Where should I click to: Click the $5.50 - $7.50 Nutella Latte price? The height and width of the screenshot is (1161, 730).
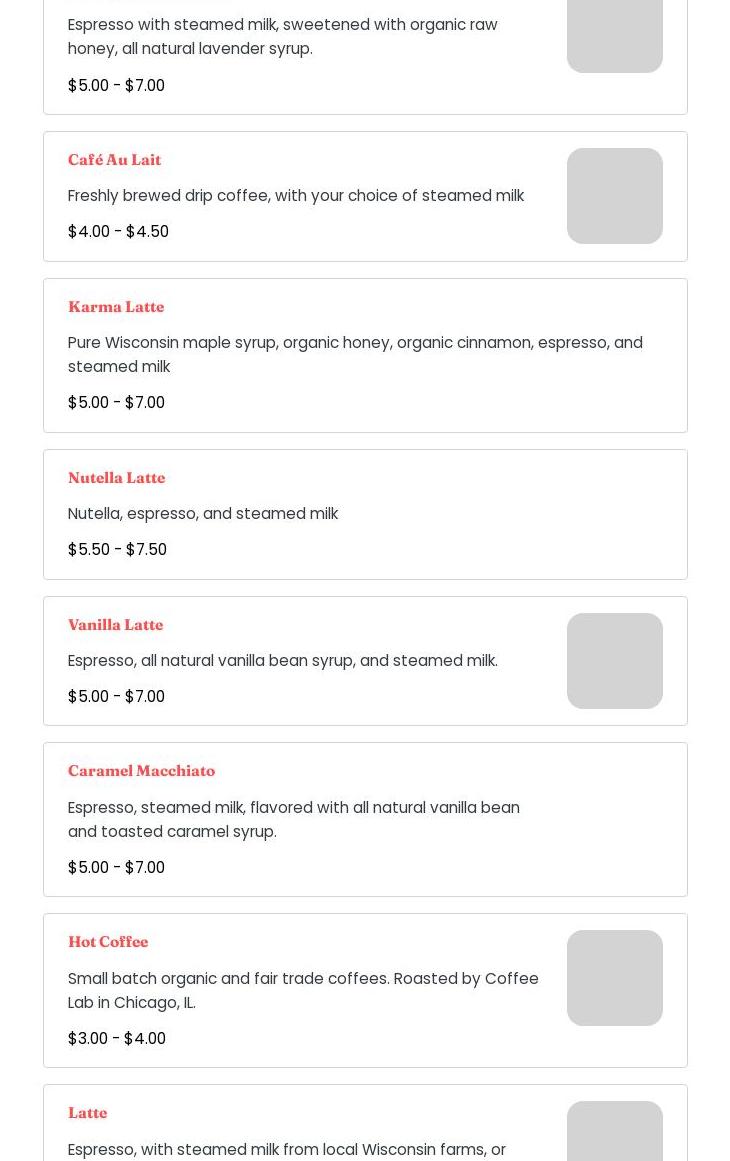(117, 550)
